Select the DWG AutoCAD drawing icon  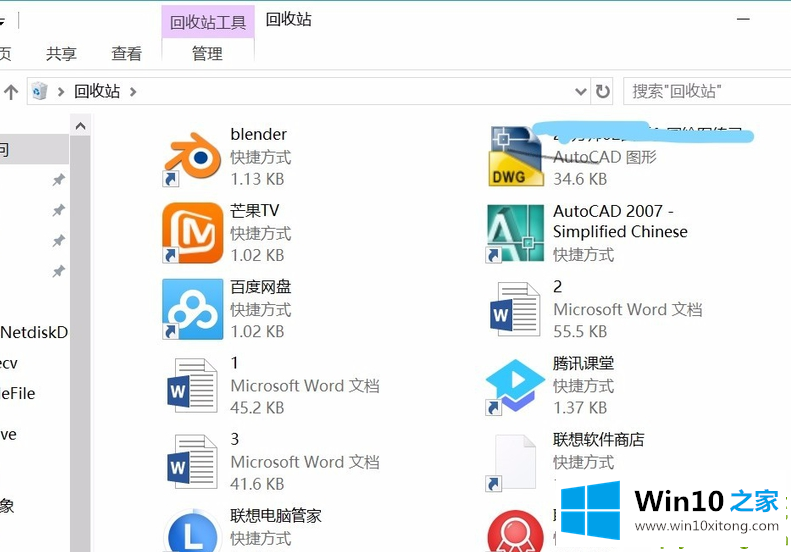click(x=516, y=156)
